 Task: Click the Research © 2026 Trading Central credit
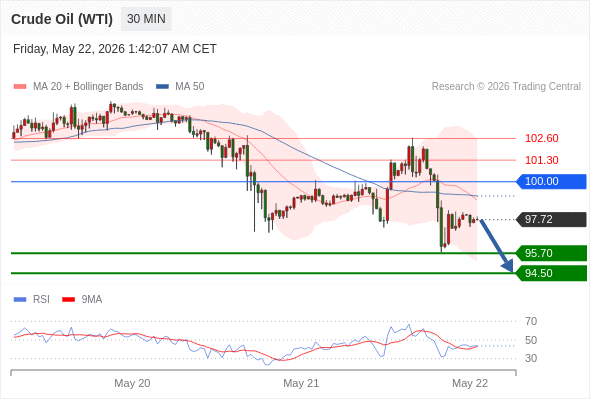[x=506, y=87]
